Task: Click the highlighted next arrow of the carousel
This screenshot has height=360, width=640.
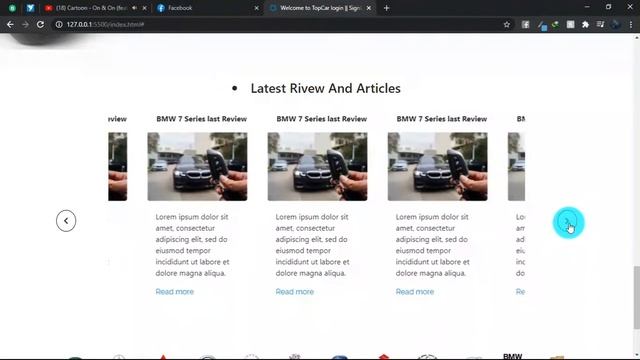Action: [568, 222]
